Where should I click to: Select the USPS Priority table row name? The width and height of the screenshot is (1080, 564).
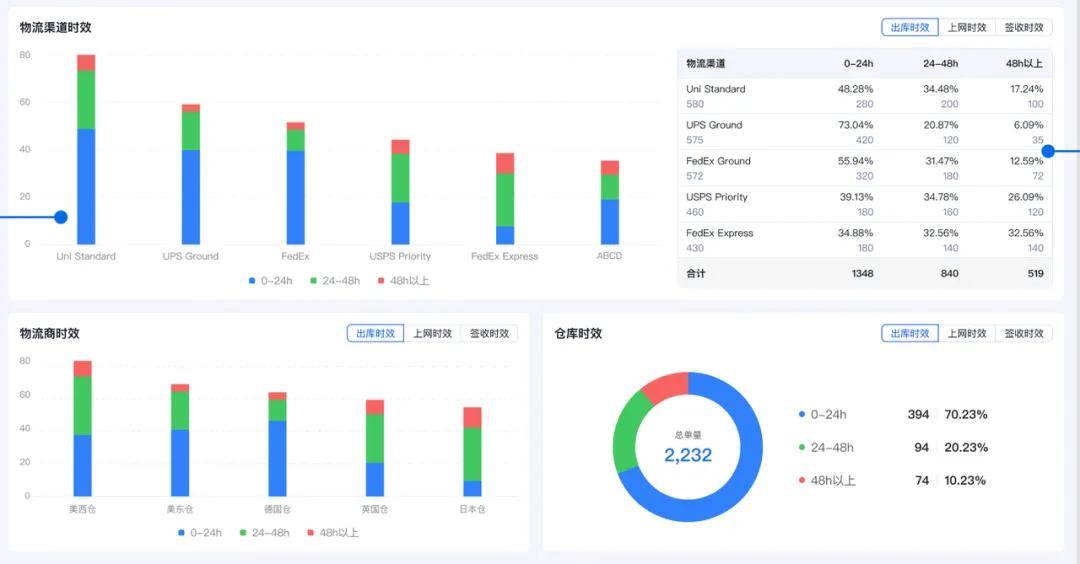[x=717, y=197]
